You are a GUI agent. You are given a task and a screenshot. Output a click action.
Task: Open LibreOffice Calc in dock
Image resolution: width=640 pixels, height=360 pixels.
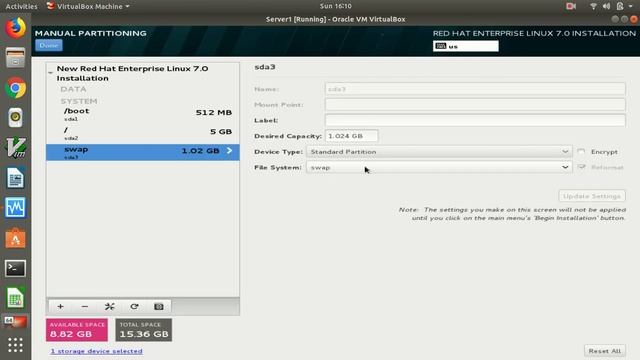click(16, 298)
